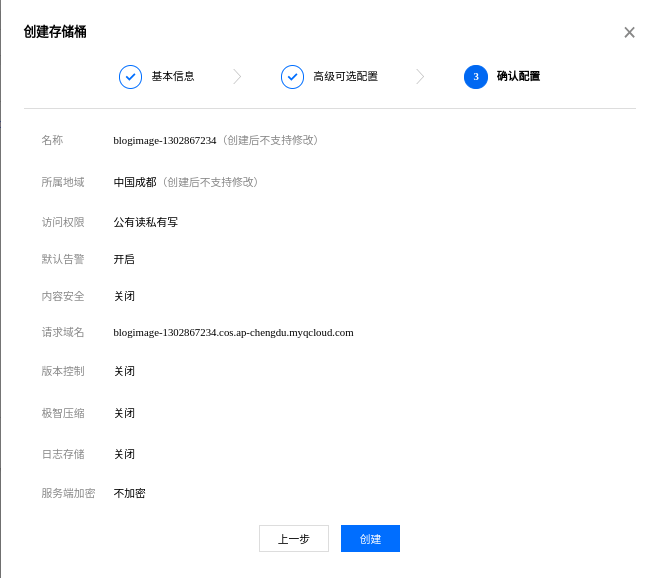Click the checkmark icon for 基本信息 step
The width and height of the screenshot is (651, 578).
(x=130, y=77)
